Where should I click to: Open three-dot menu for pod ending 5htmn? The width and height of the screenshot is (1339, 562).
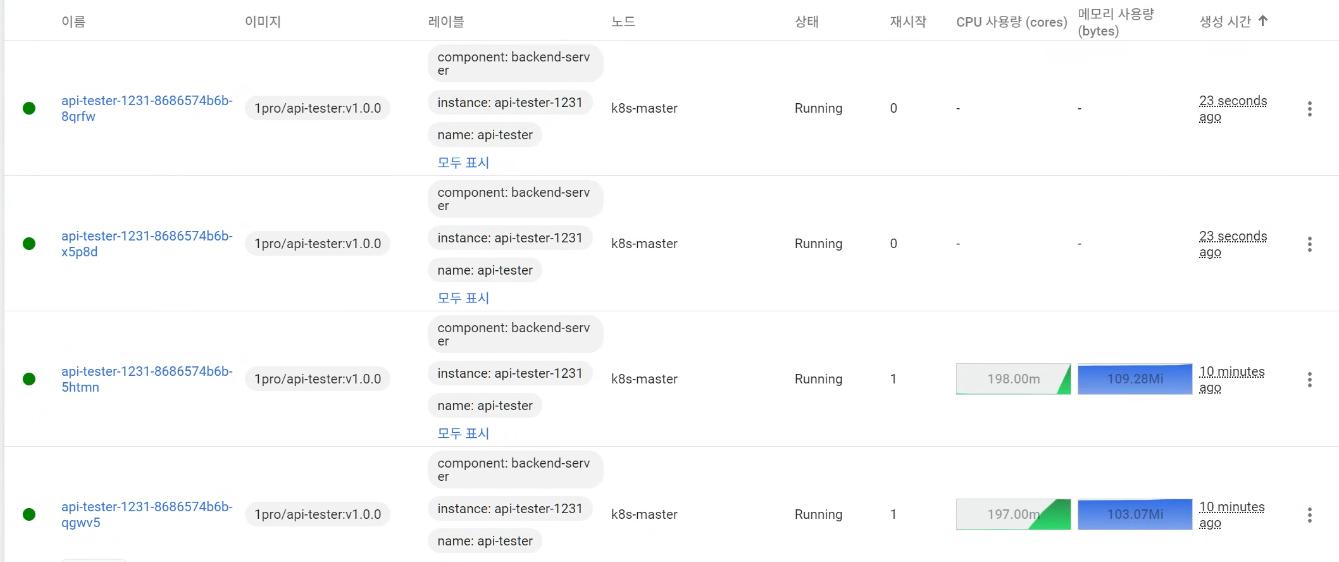click(1309, 379)
